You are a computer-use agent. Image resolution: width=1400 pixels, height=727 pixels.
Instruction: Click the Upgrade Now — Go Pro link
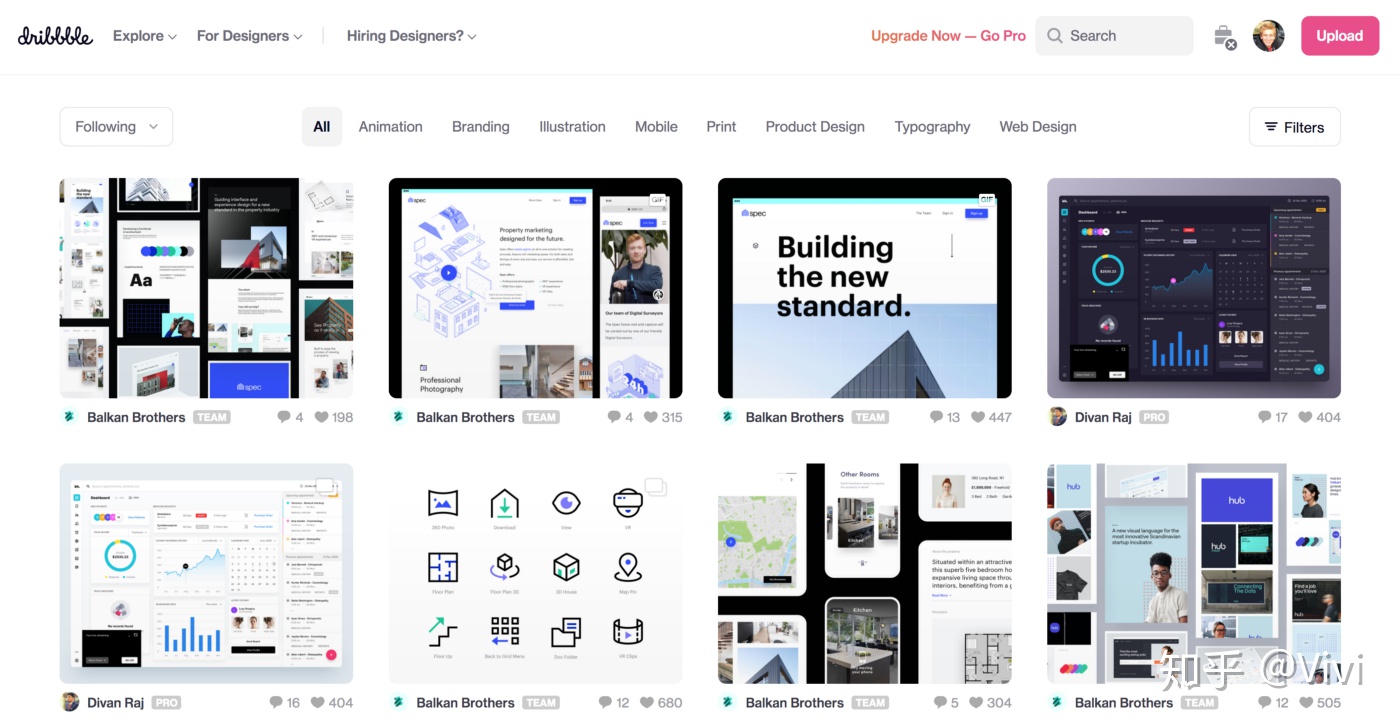click(948, 36)
